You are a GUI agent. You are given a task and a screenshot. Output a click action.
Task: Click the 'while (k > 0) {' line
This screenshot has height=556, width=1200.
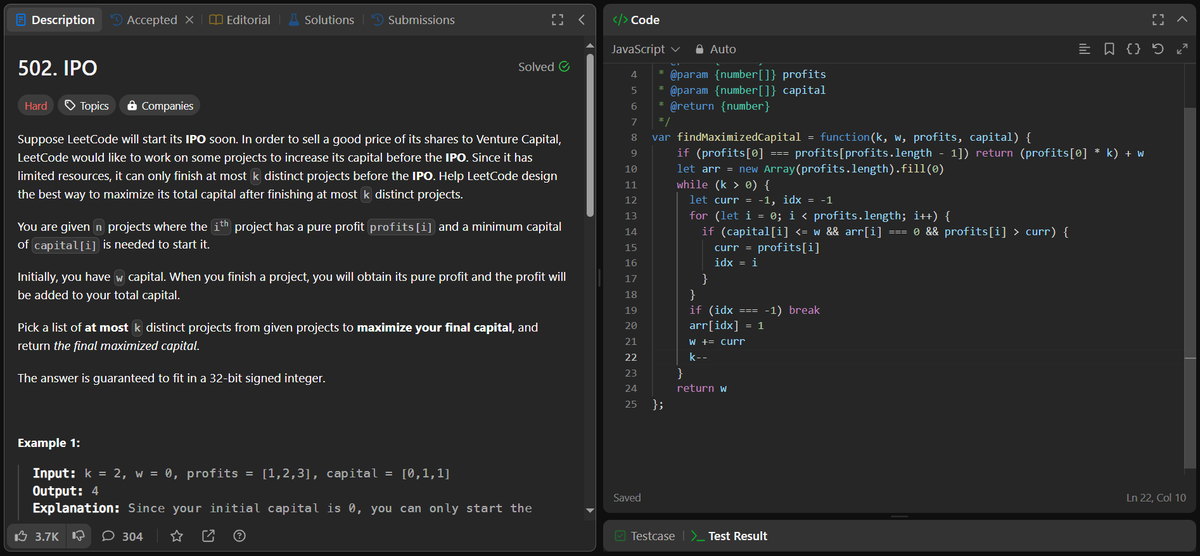[723, 185]
